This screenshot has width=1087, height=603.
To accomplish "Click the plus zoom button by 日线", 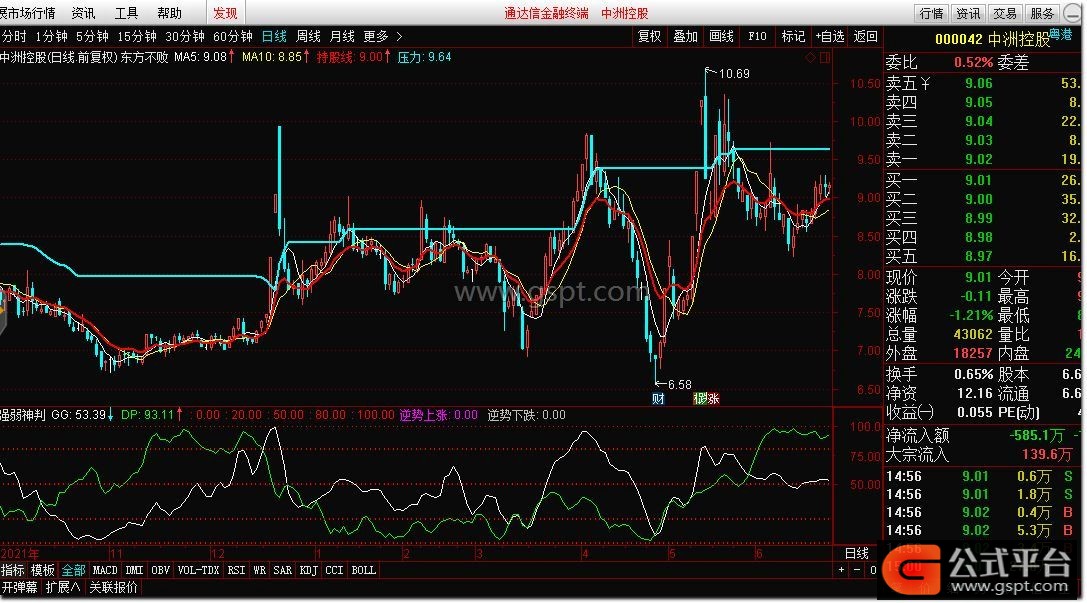I will (842, 570).
